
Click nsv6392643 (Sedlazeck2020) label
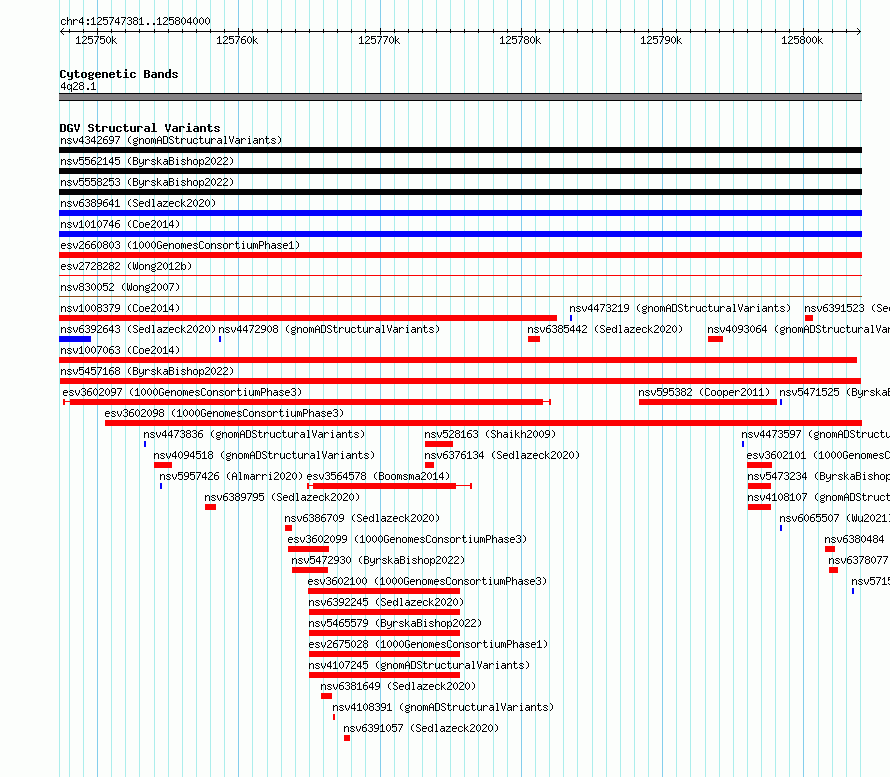138,329
